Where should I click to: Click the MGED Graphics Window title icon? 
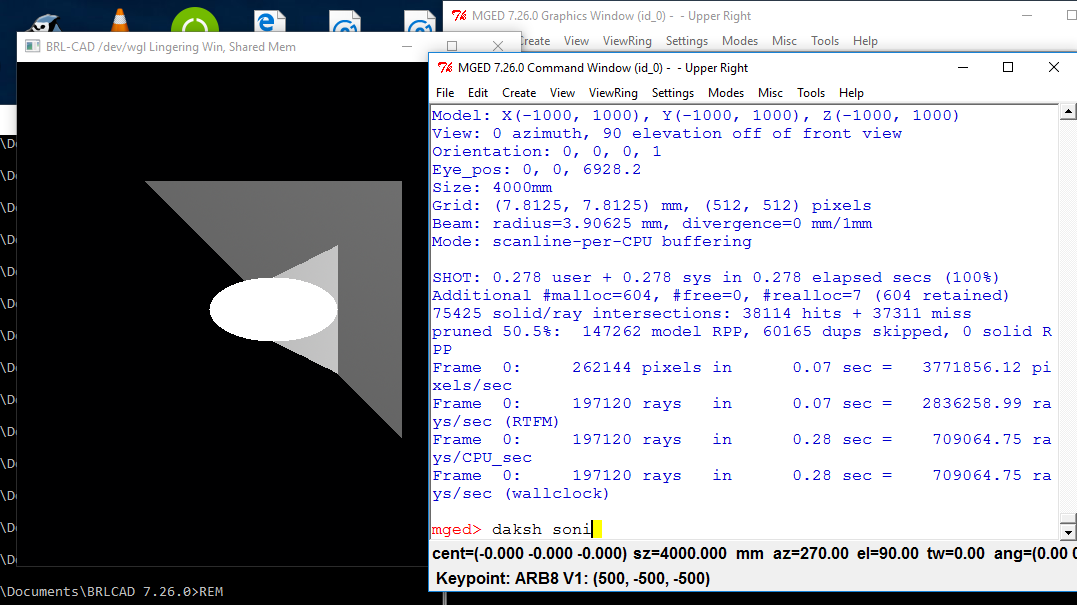460,16
